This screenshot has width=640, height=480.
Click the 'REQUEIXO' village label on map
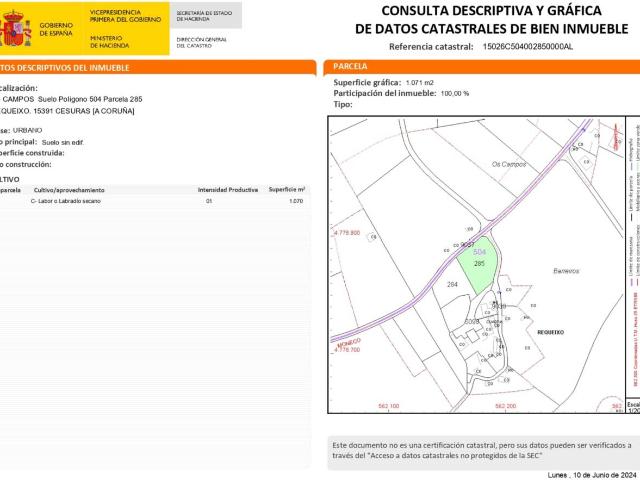coord(551,332)
